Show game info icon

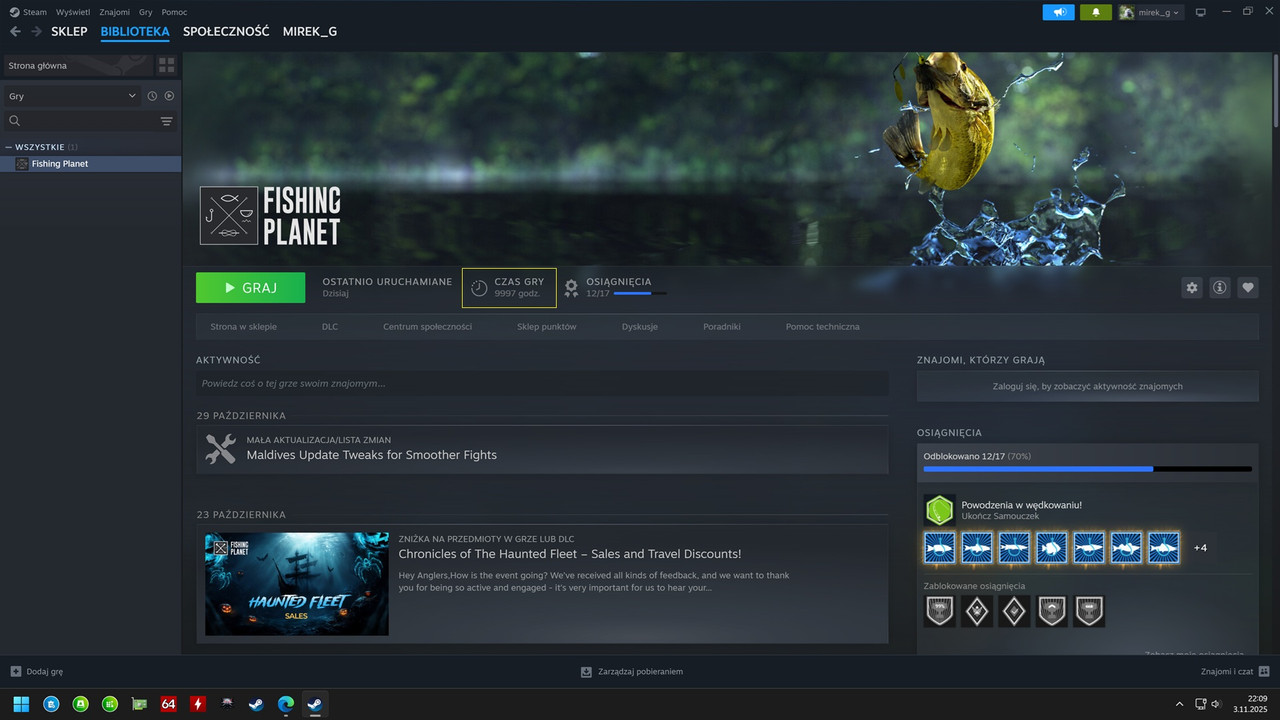pos(1220,288)
